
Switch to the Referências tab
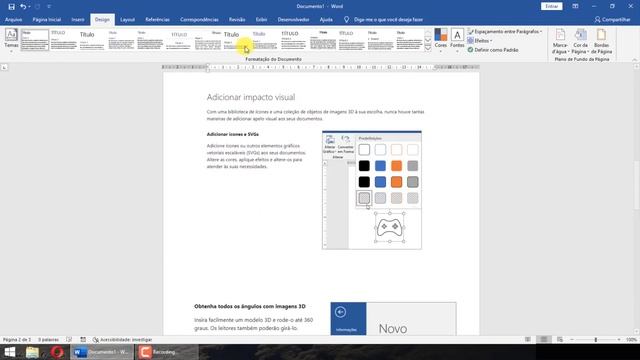click(x=158, y=20)
